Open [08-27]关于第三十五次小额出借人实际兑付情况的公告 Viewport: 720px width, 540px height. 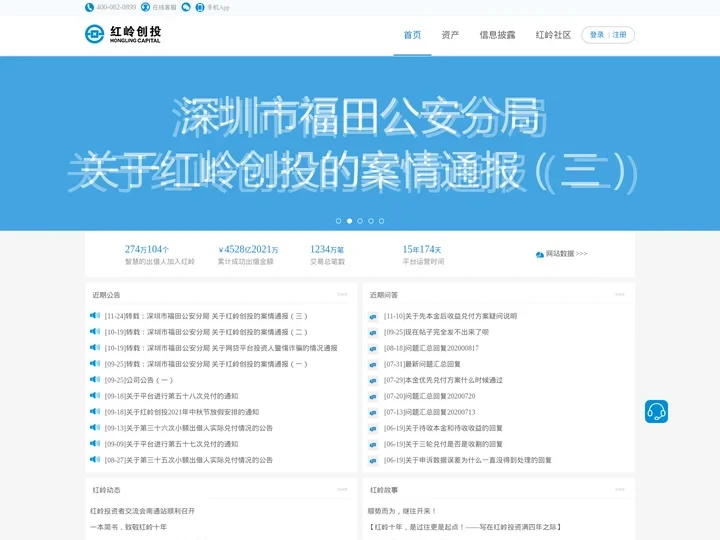(189, 460)
